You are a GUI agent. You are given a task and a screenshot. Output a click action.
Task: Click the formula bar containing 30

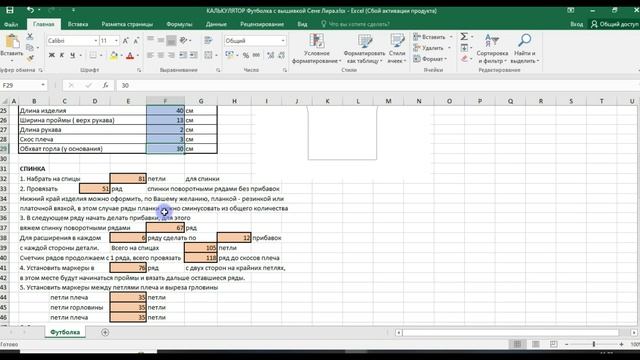coord(378,85)
